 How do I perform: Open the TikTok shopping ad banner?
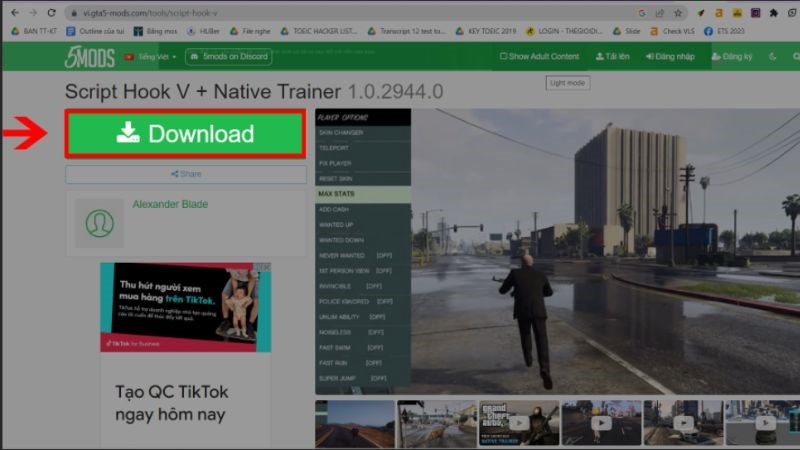click(186, 307)
